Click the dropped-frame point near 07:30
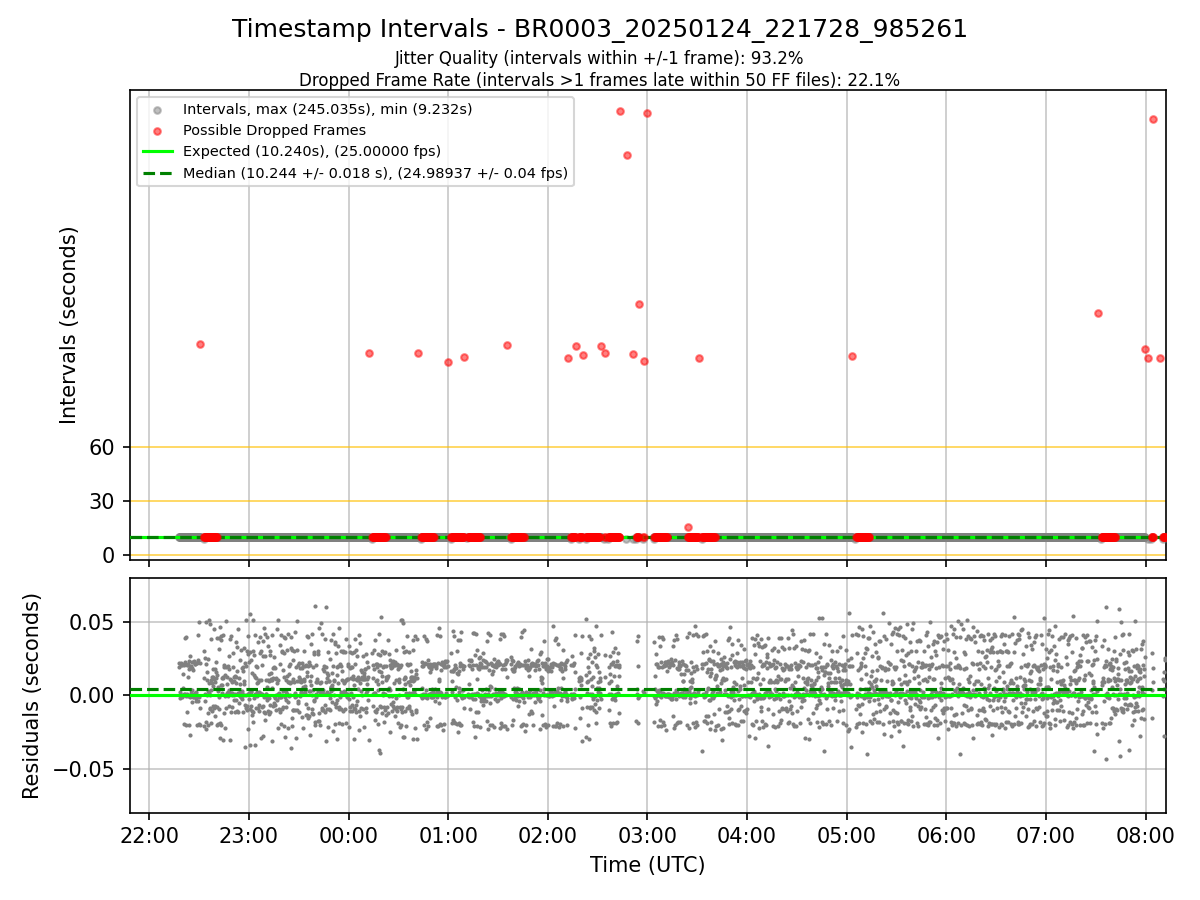Viewport: 1200px width, 900px height. click(1098, 313)
